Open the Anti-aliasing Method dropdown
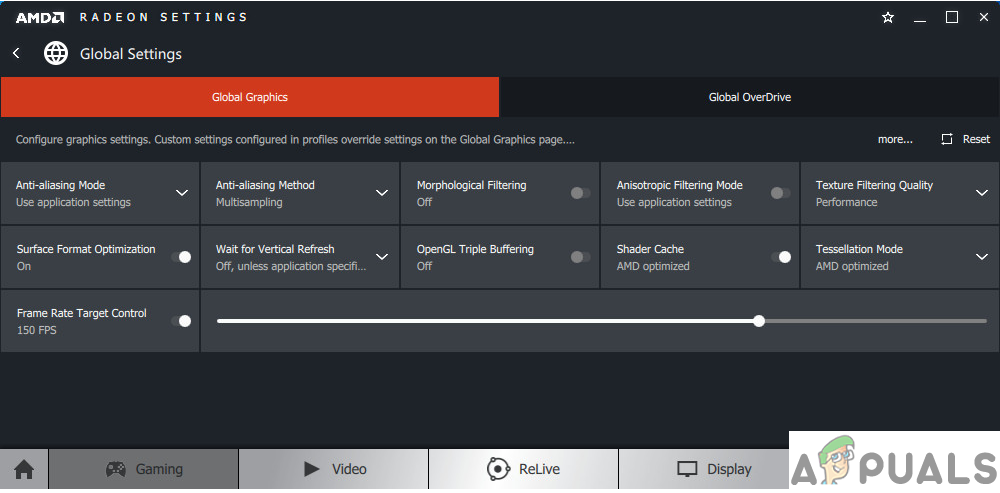 point(382,193)
